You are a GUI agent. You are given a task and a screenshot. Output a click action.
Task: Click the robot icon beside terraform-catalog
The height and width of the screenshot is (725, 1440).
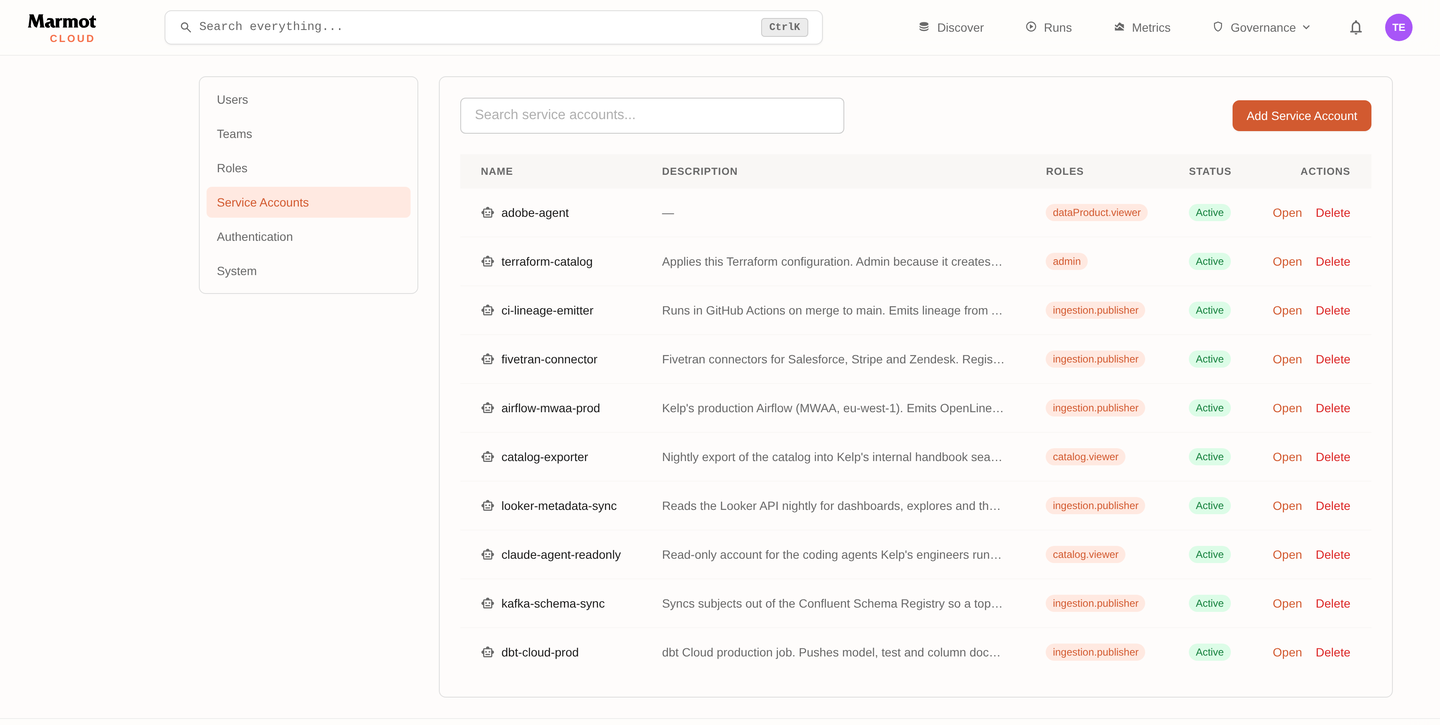point(488,262)
